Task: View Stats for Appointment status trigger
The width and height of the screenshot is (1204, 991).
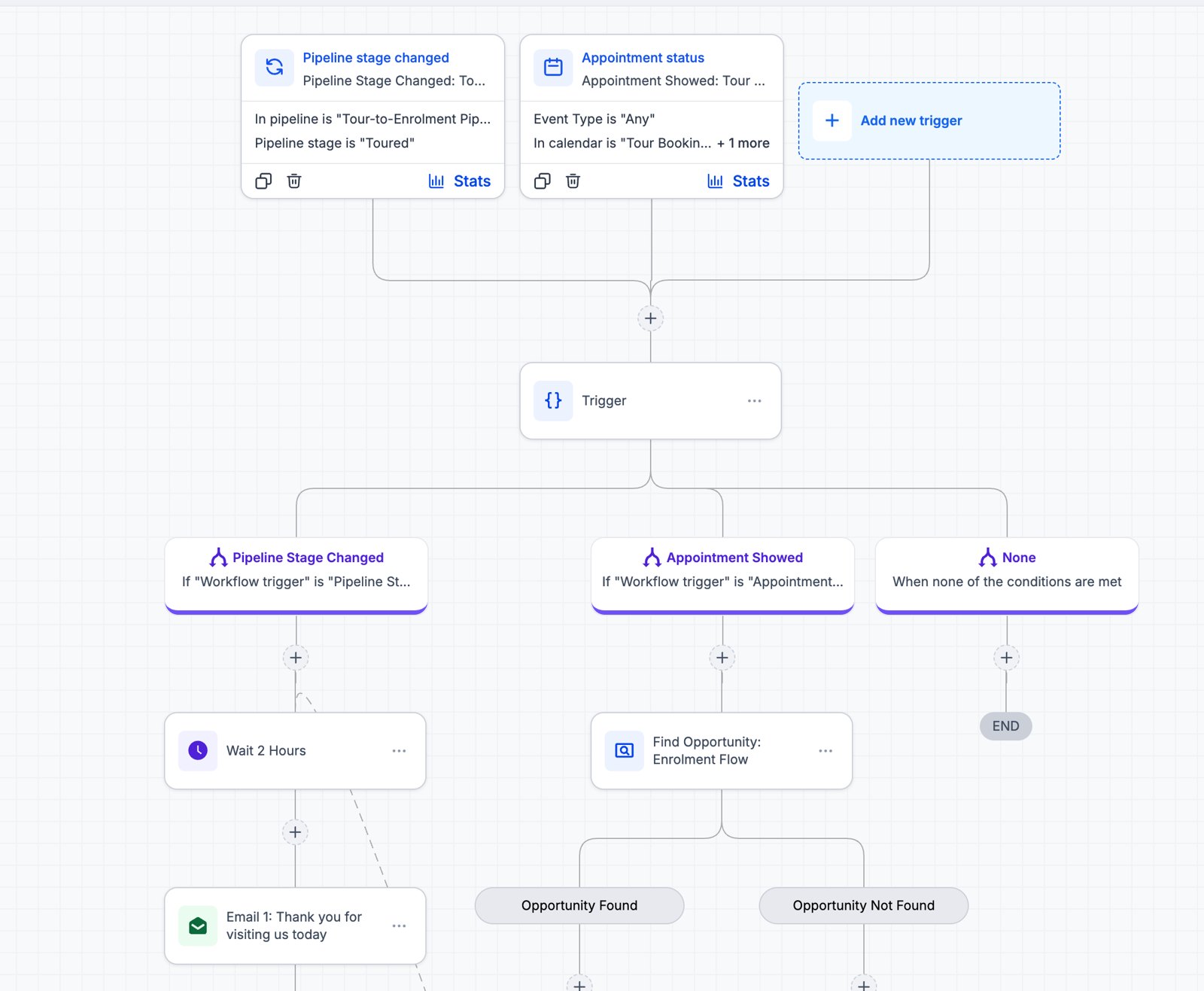Action: (738, 181)
